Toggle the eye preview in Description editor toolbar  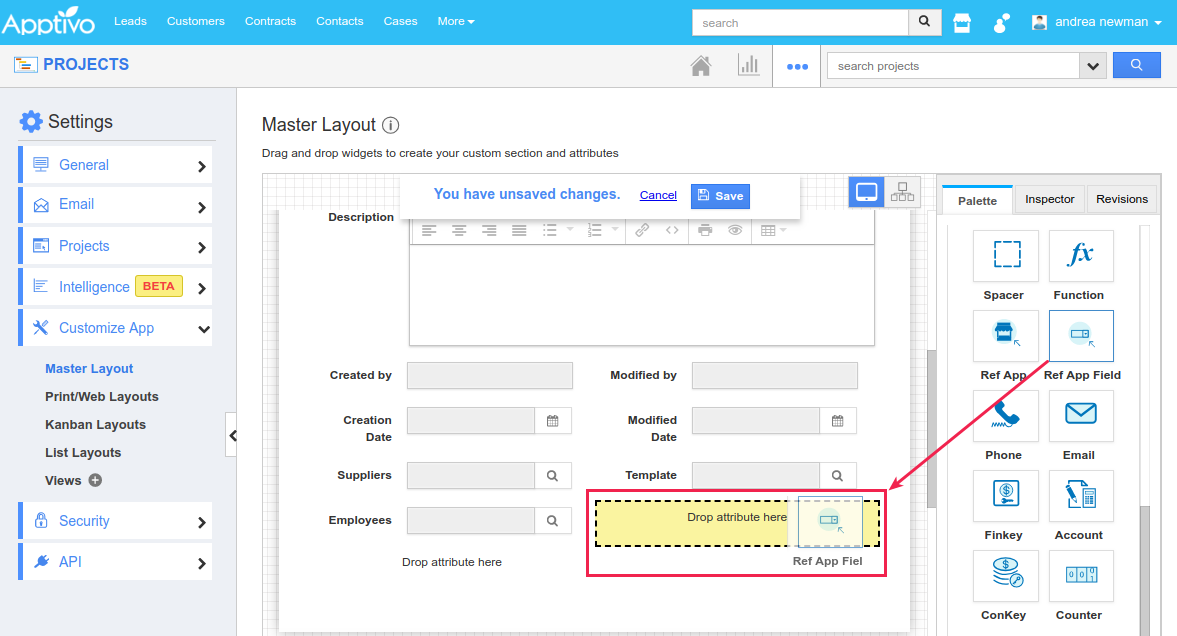tap(737, 230)
